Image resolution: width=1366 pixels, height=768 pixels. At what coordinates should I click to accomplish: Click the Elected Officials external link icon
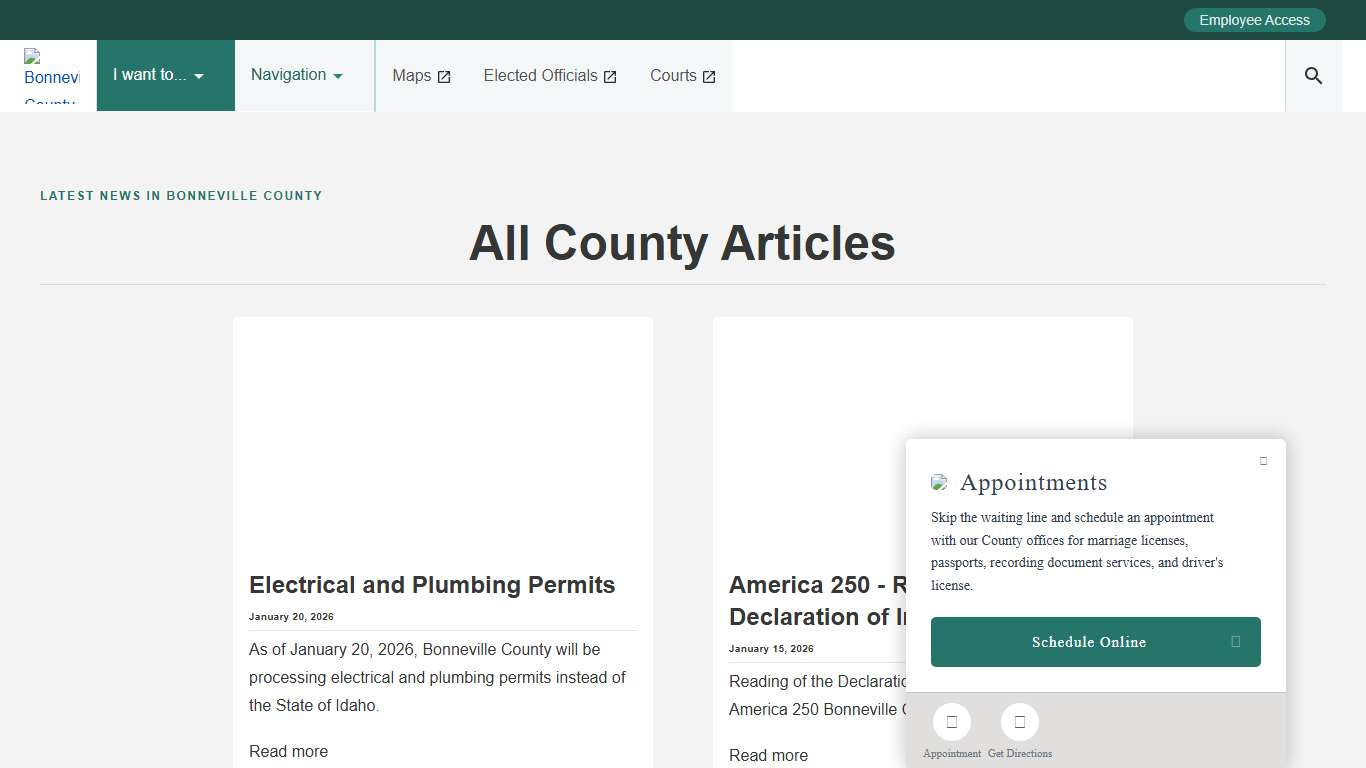coord(611,75)
